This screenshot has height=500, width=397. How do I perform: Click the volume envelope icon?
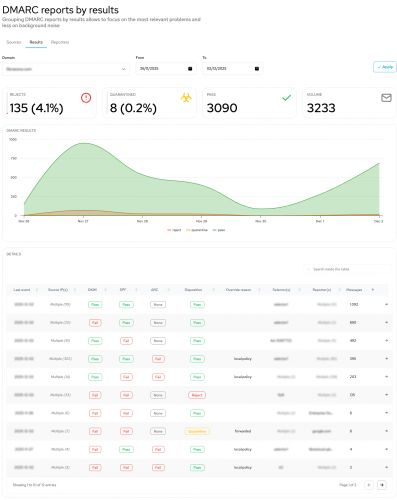tap(386, 98)
